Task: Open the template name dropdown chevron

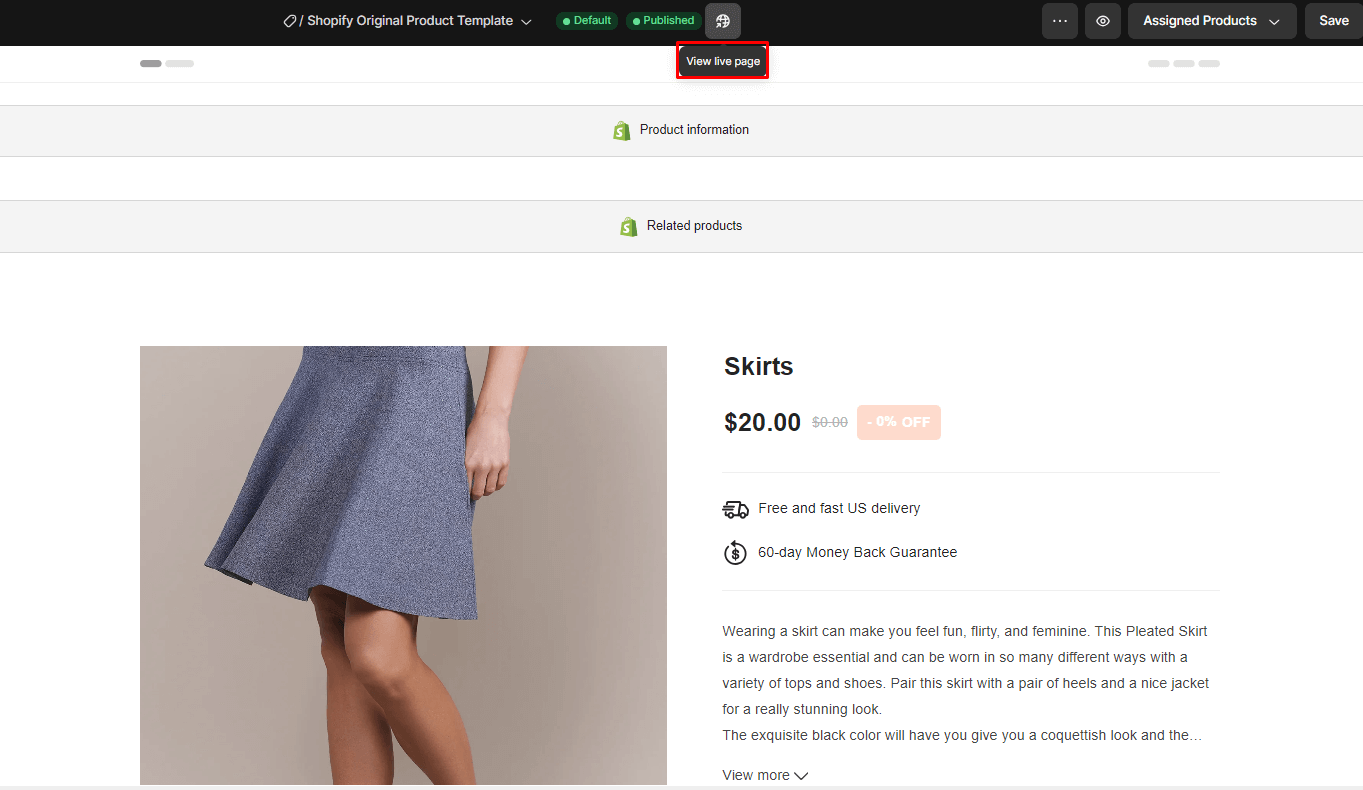Action: point(527,20)
